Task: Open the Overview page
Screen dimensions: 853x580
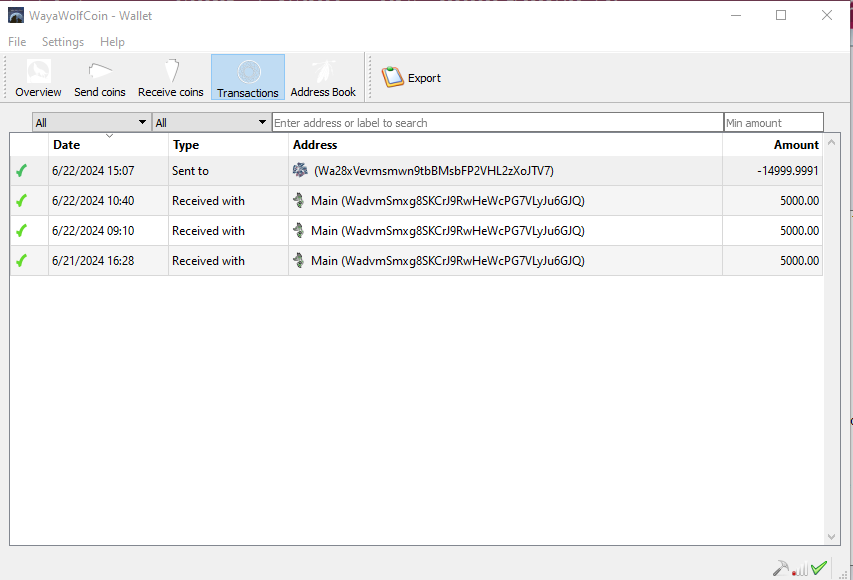Action: 38,78
